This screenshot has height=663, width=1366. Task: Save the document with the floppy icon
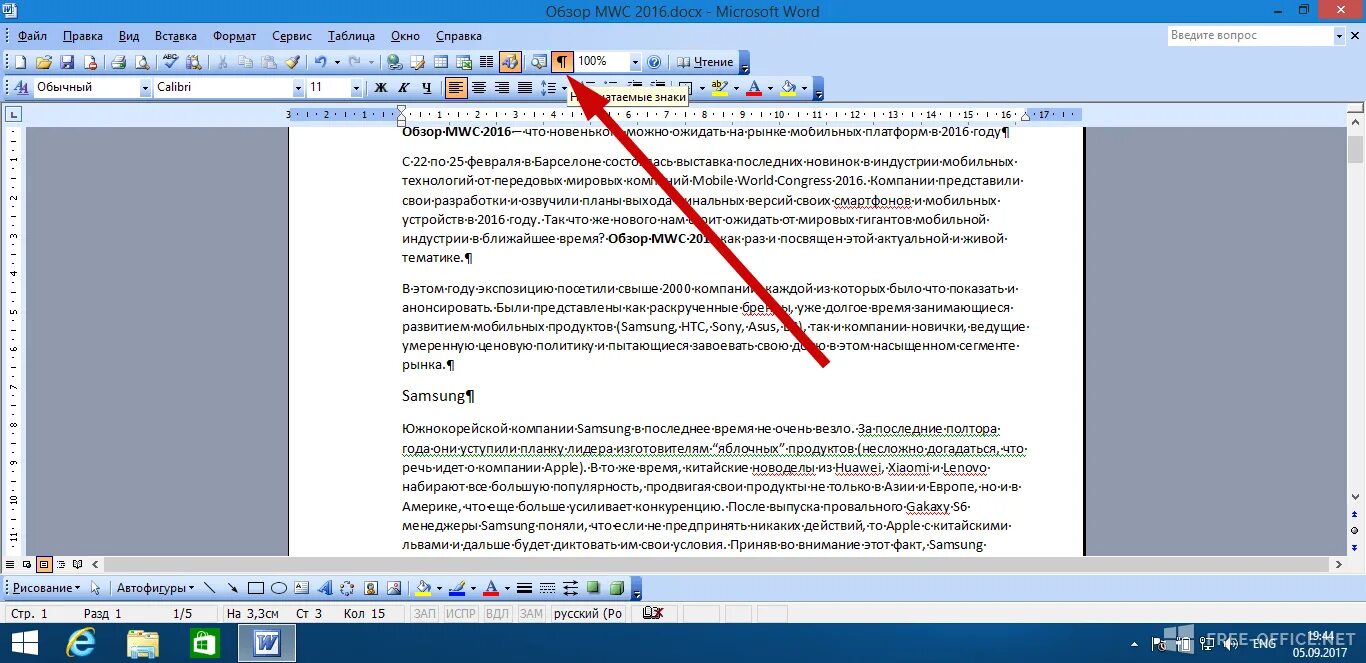(67, 62)
